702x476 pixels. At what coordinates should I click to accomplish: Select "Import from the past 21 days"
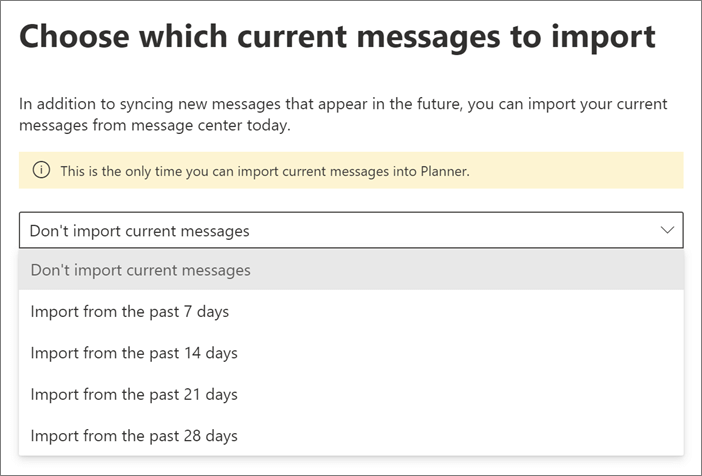[134, 394]
